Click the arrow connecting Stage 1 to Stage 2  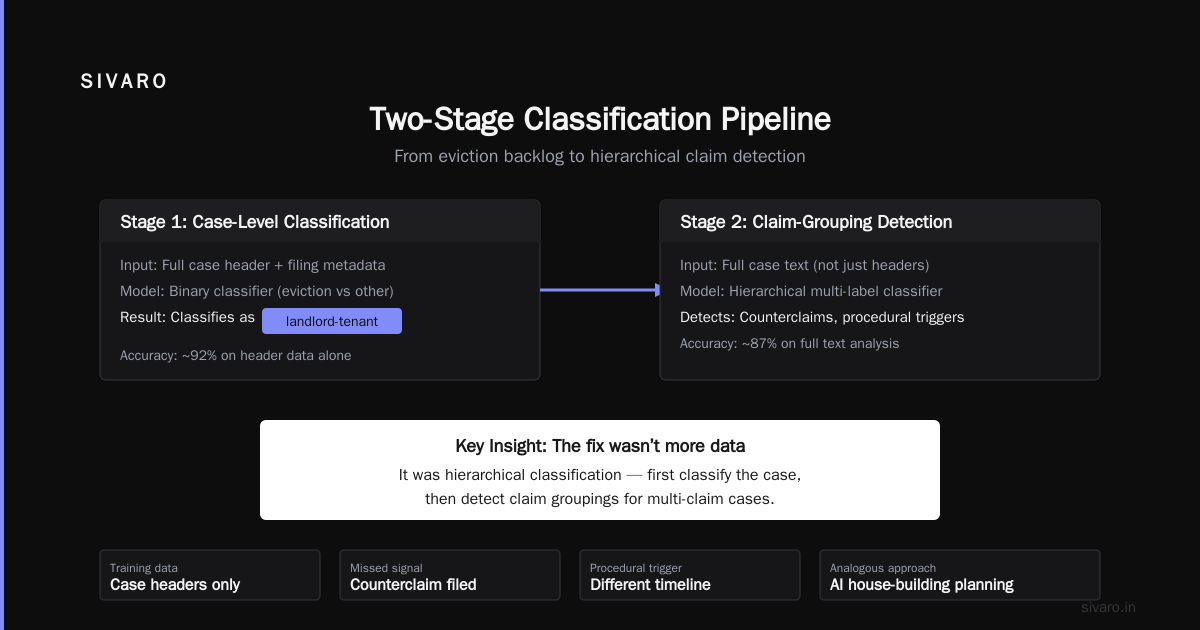tap(600, 290)
